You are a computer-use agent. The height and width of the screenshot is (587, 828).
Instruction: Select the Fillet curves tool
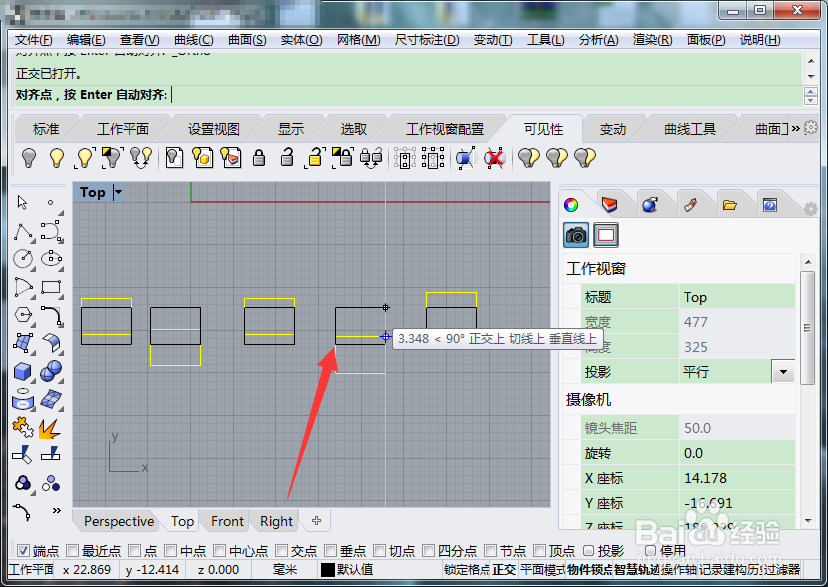pos(52,315)
